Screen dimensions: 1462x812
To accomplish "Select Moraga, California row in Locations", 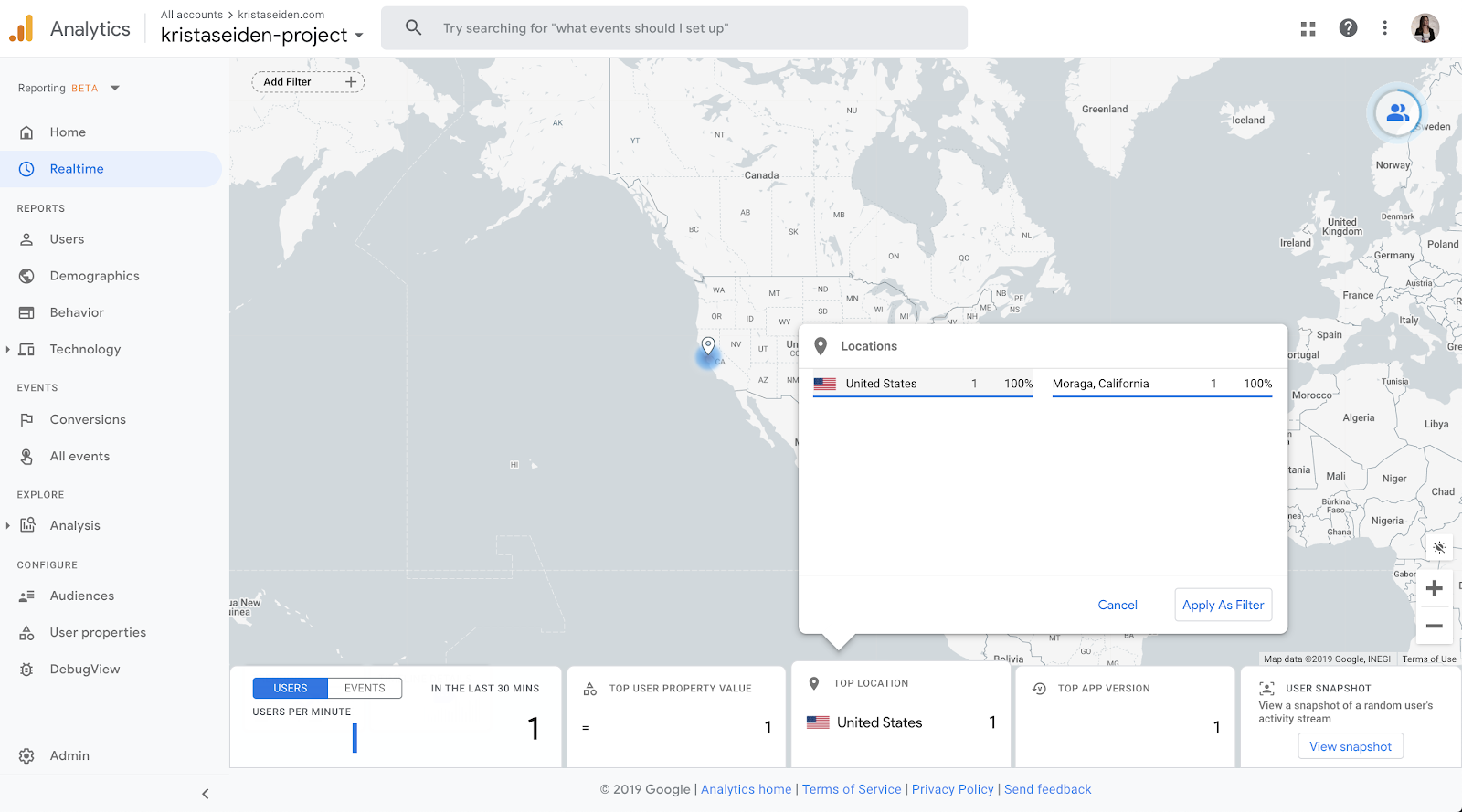I will (x=1162, y=384).
